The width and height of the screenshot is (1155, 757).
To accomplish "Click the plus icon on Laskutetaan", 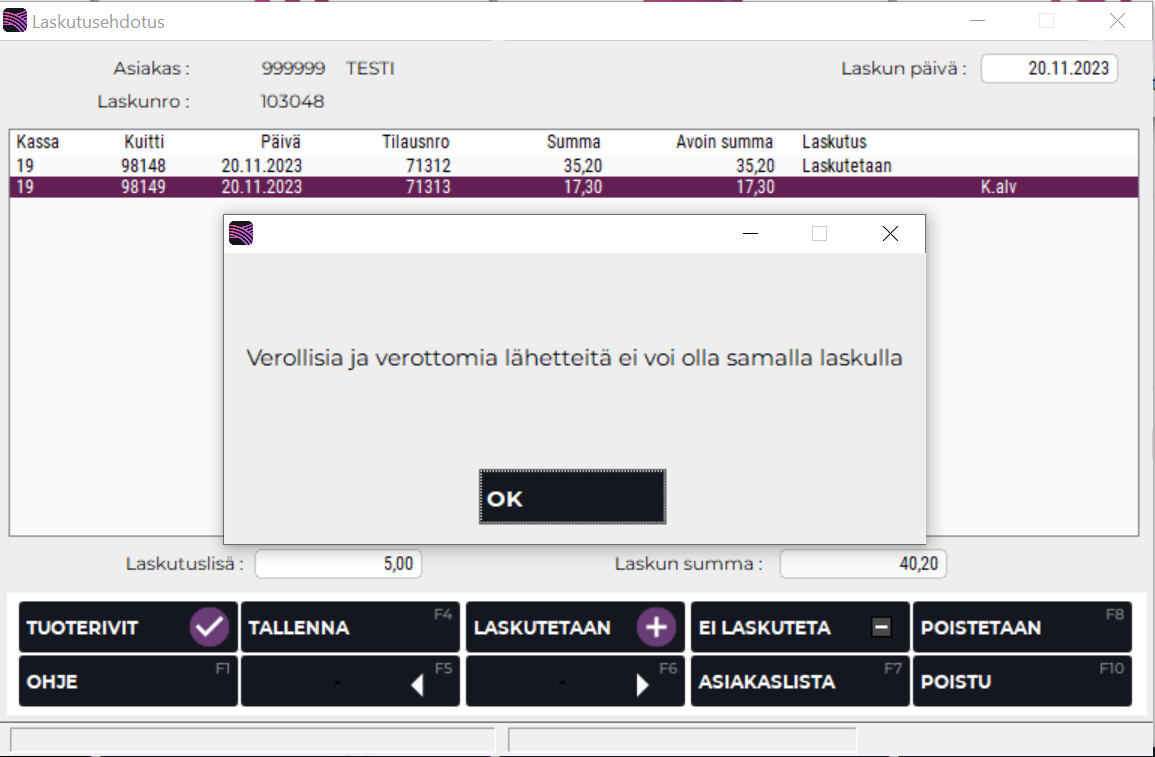I will 657,627.
